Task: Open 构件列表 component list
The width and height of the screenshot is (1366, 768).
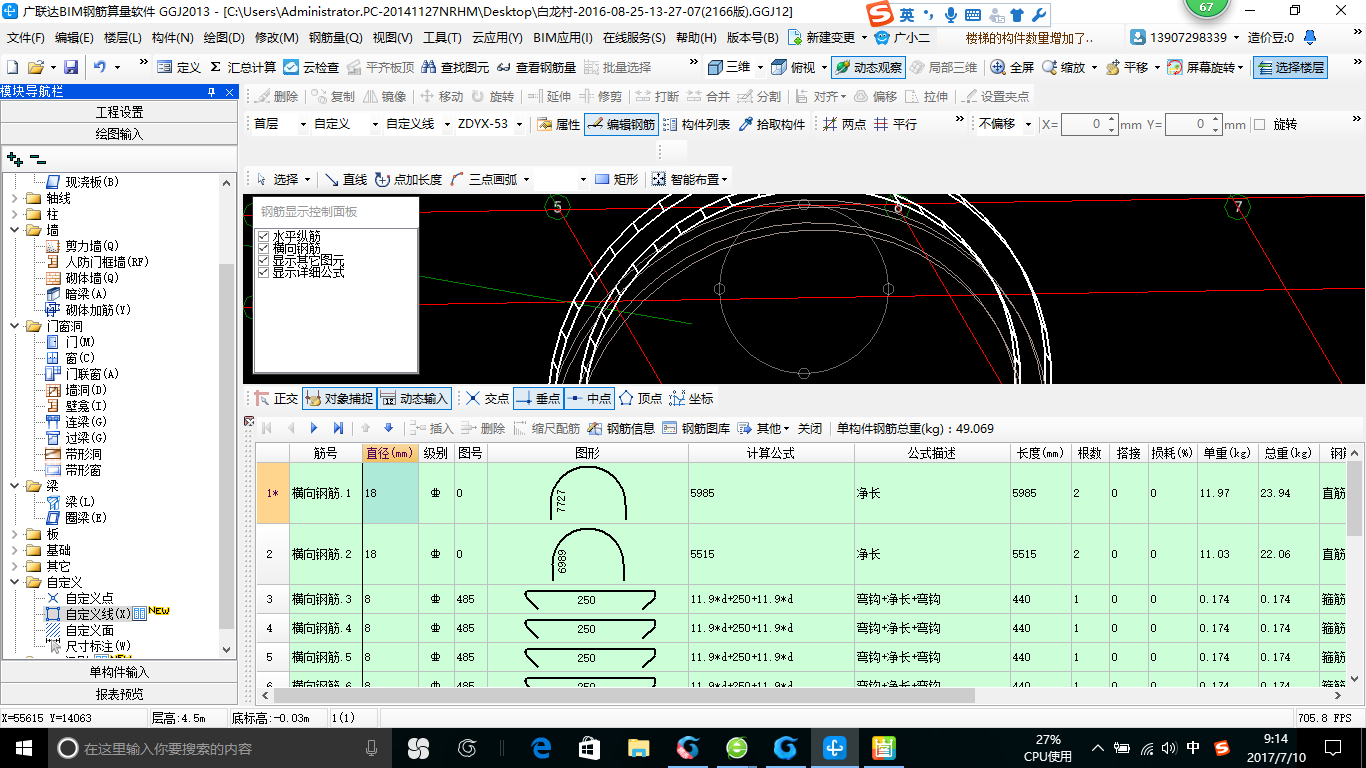Action: (x=696, y=125)
